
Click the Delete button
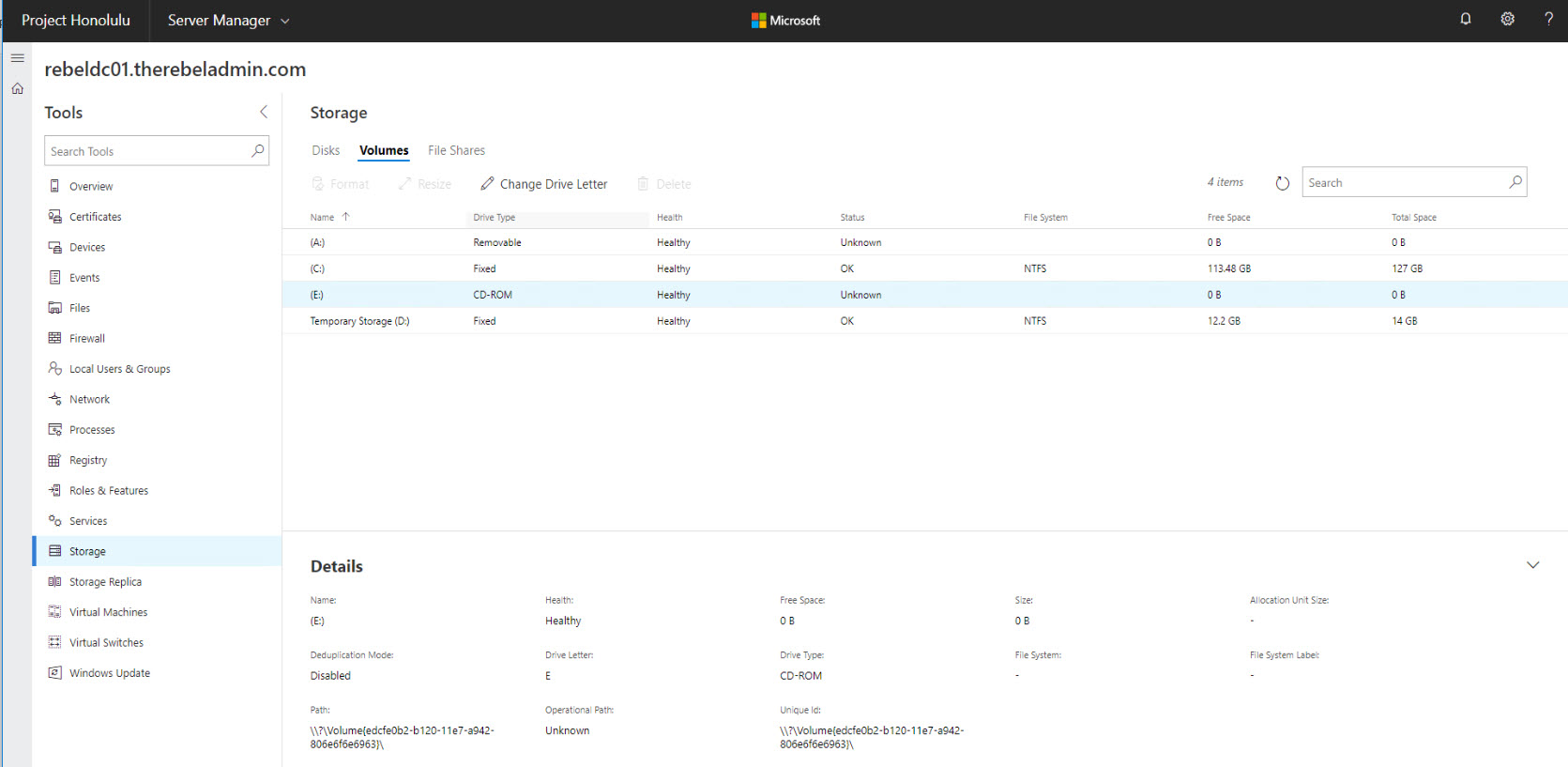point(664,184)
